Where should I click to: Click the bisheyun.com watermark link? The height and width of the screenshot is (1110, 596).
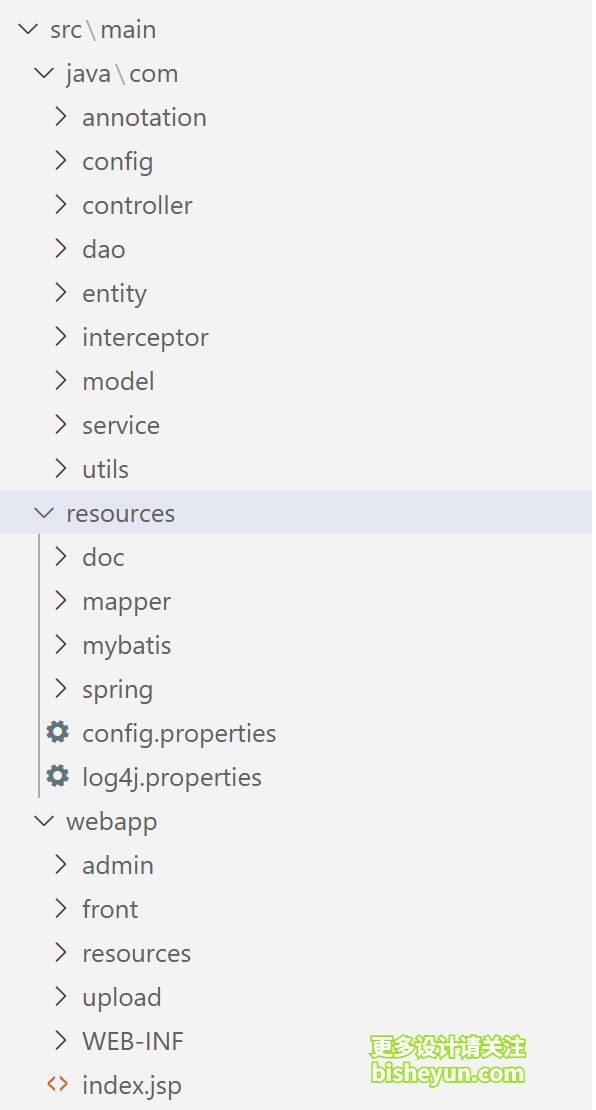pyautogui.click(x=447, y=1073)
